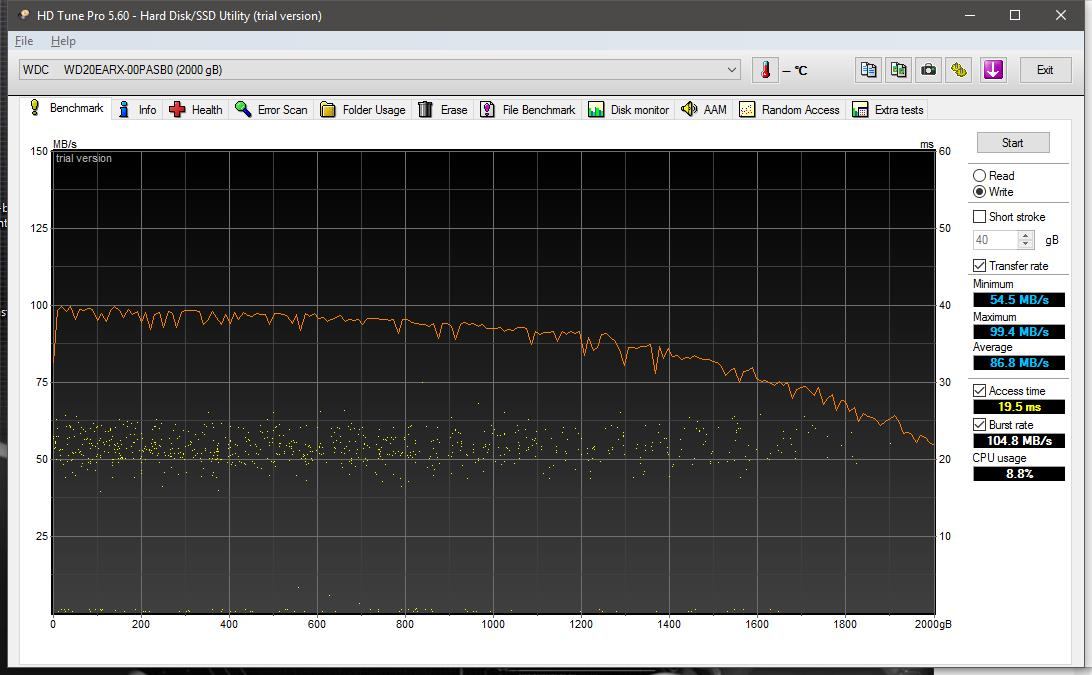This screenshot has height=675, width=1092.
Task: Click the copy screenshot to clipboard icon
Action: pyautogui.click(x=898, y=70)
